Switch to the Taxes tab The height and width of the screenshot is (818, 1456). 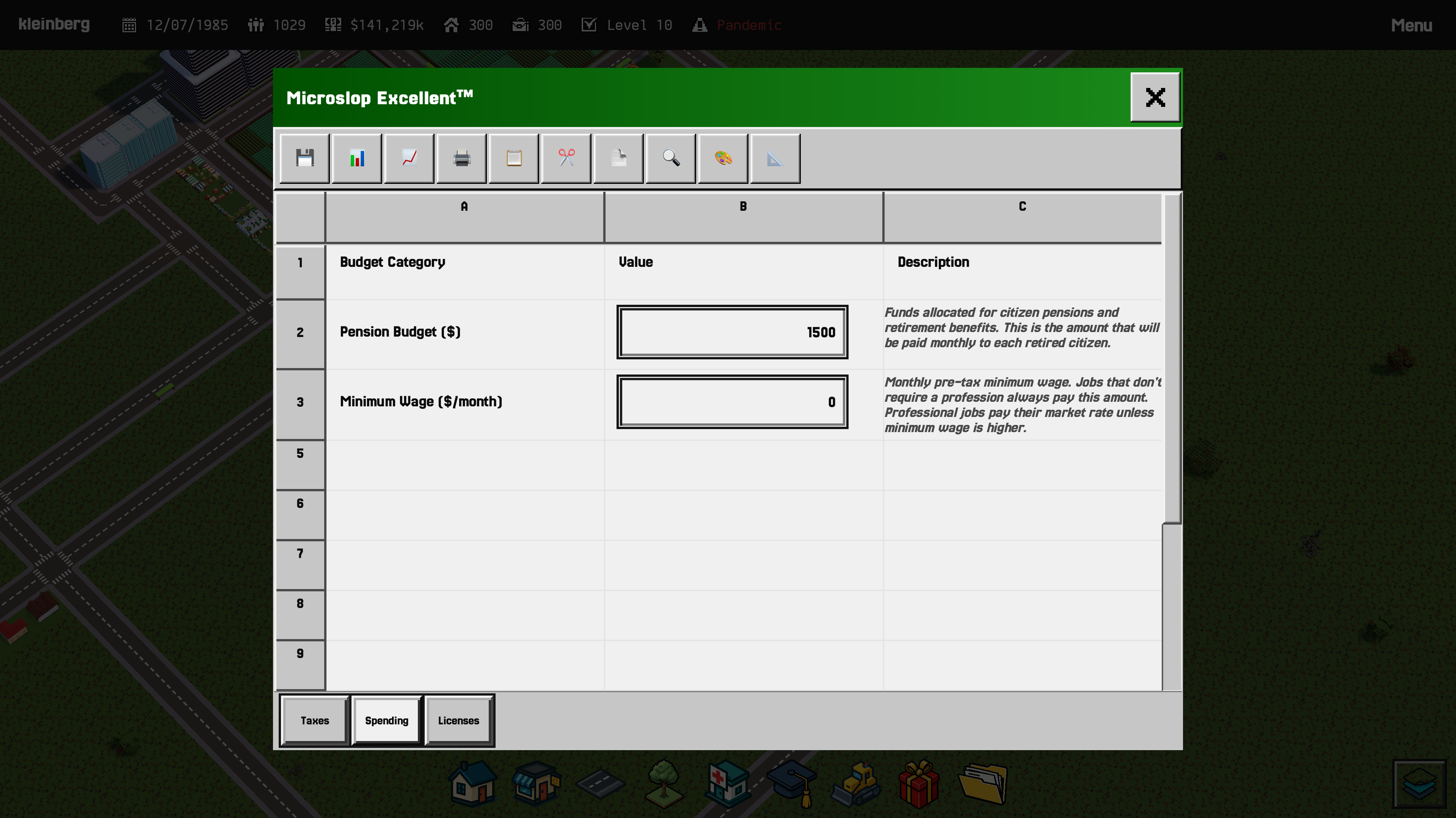click(315, 720)
